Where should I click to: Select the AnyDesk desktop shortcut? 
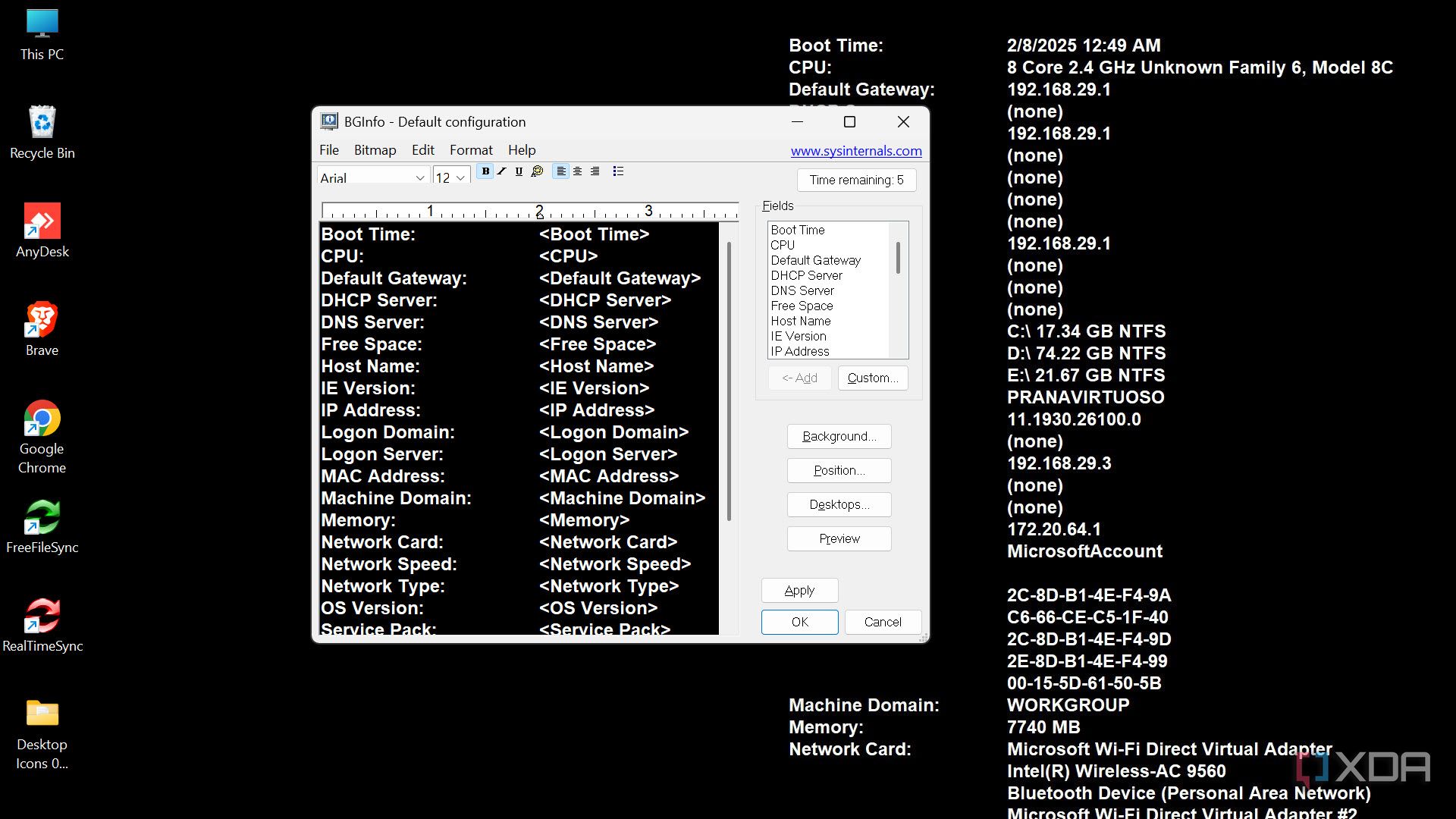point(42,231)
